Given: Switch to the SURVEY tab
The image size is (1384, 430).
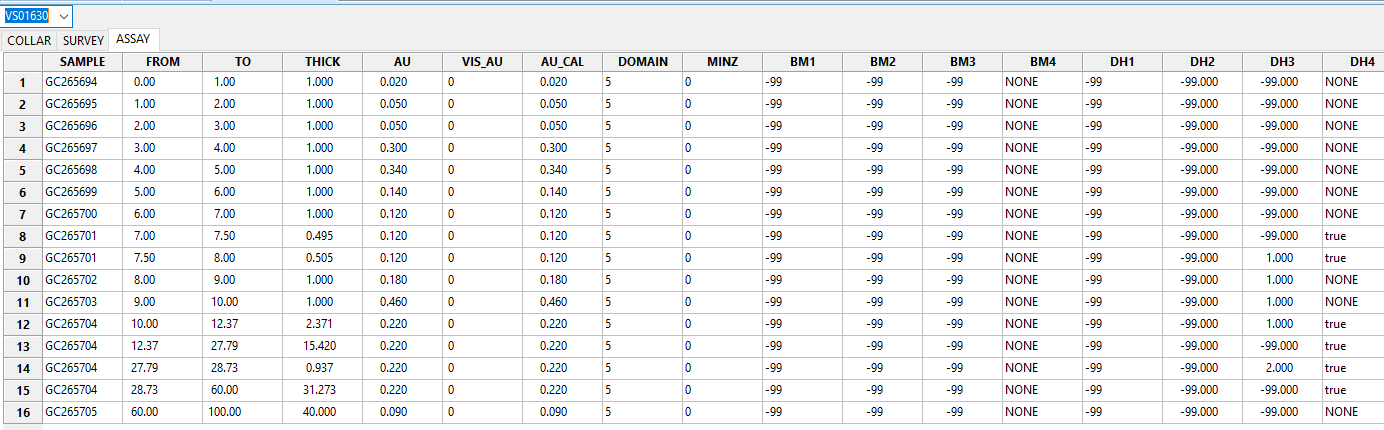Looking at the screenshot, I should [83, 41].
